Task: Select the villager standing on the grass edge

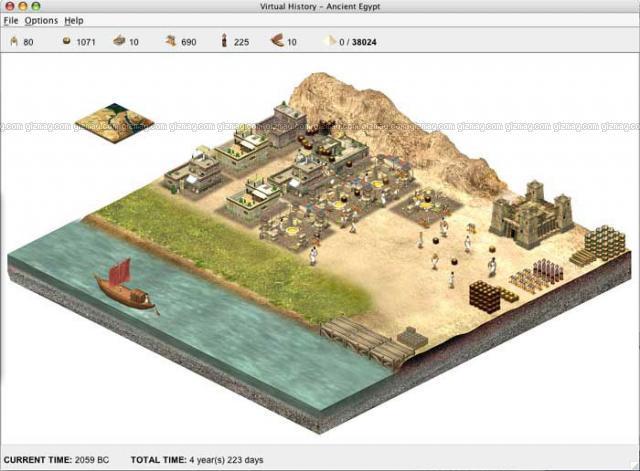Action: (313, 256)
